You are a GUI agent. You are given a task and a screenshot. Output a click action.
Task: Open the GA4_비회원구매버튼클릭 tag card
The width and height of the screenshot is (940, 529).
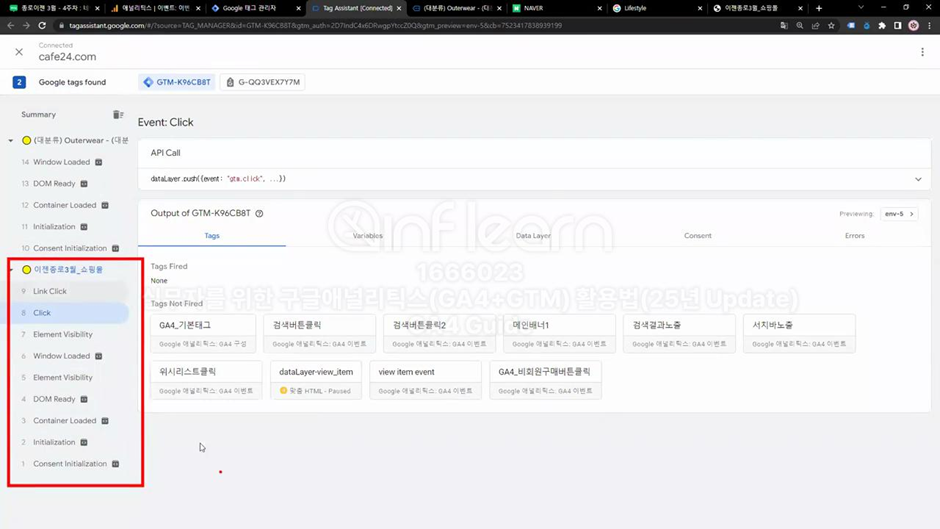click(x=546, y=380)
